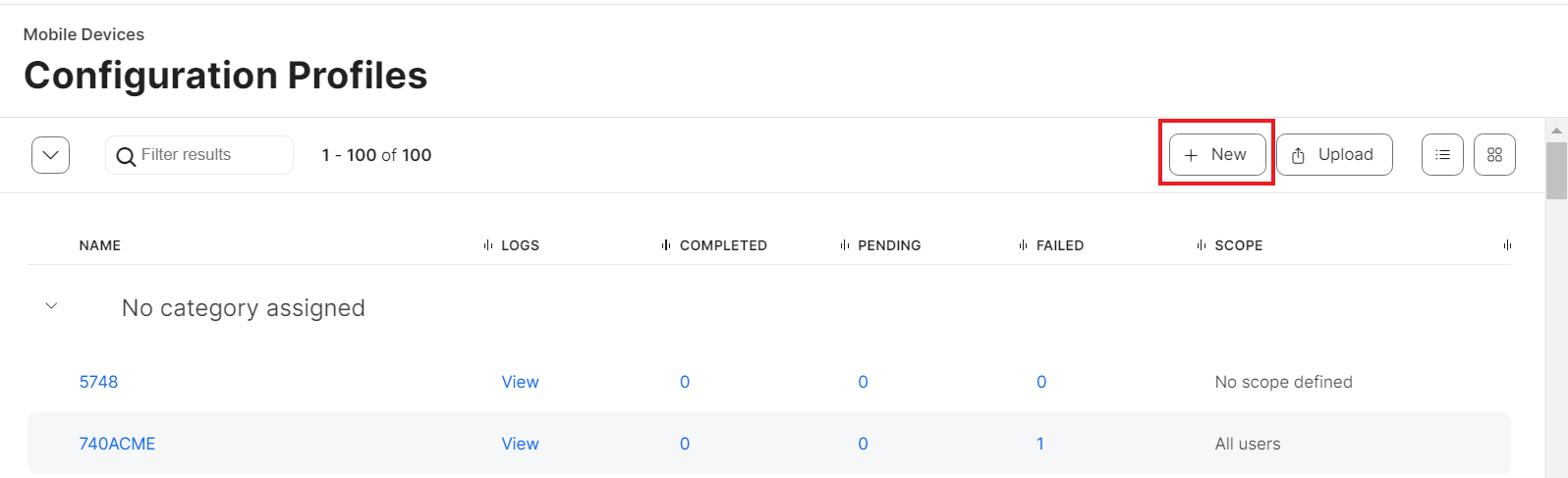Image resolution: width=1568 pixels, height=478 pixels.
Task: Switch to grid view icon
Action: point(1494,155)
